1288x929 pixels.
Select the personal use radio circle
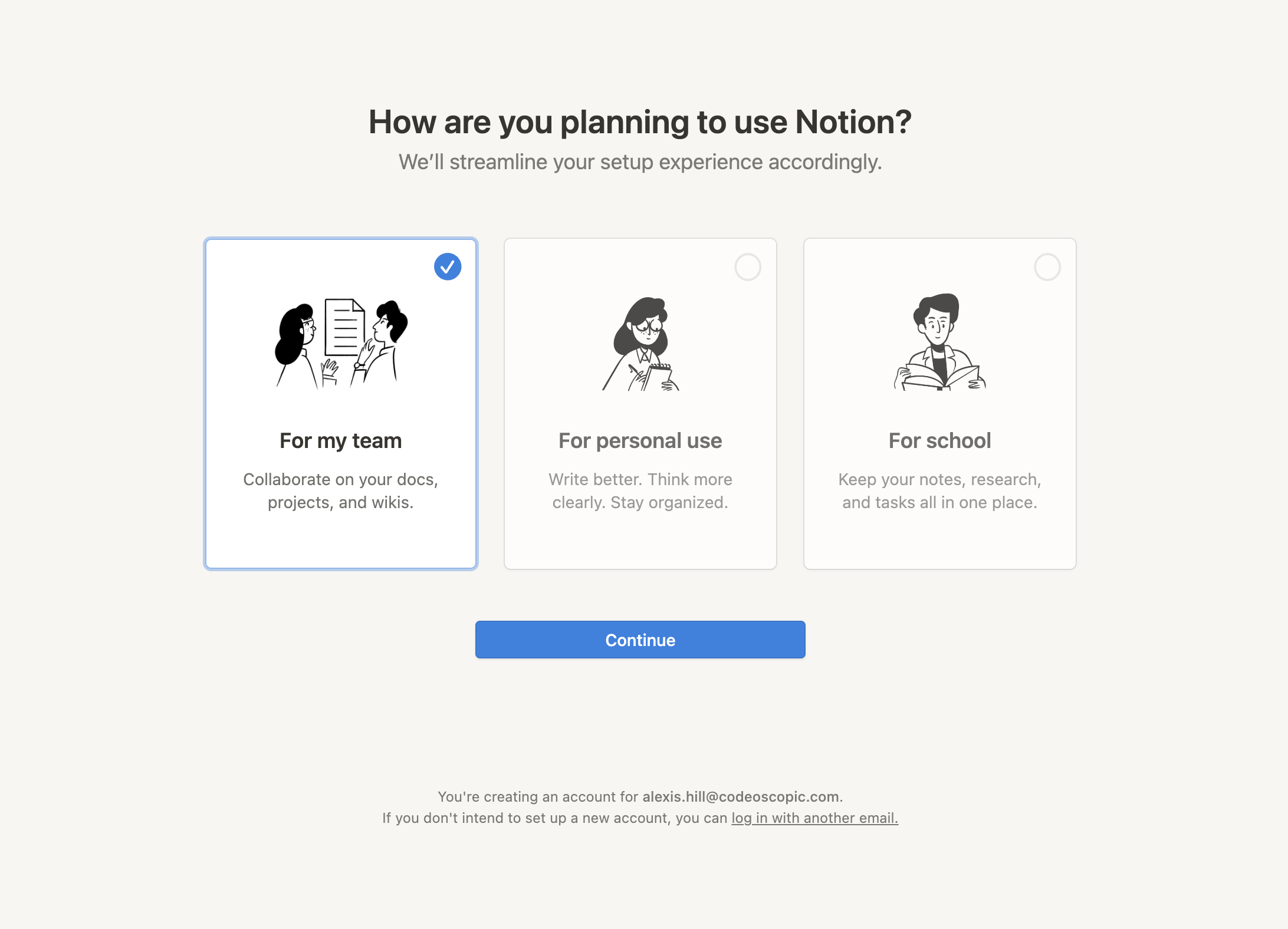tap(747, 267)
